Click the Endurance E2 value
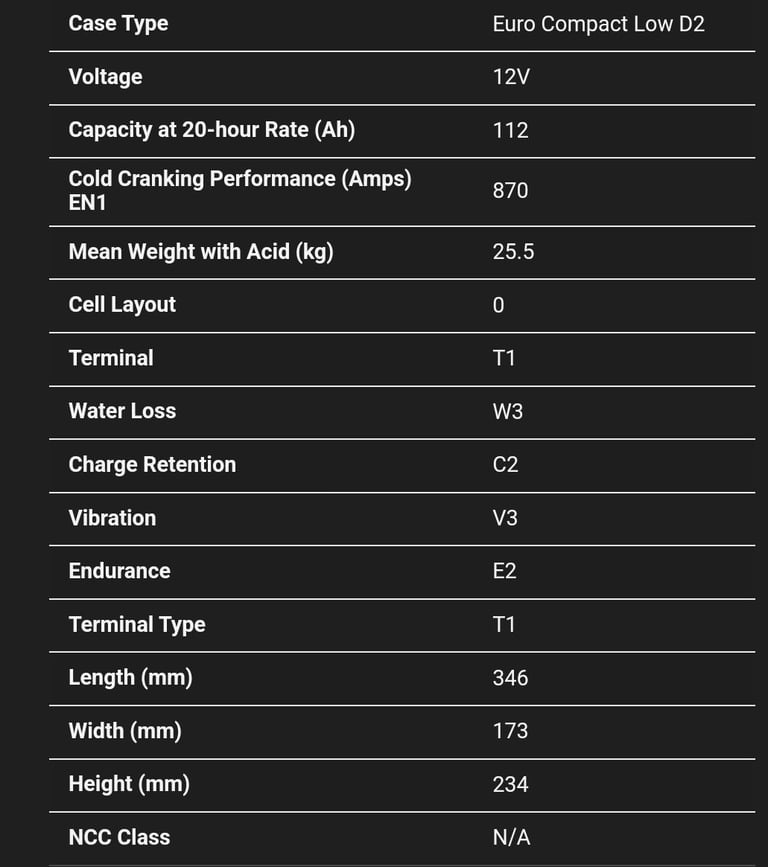Viewport: 768px width, 867px height. (x=504, y=571)
